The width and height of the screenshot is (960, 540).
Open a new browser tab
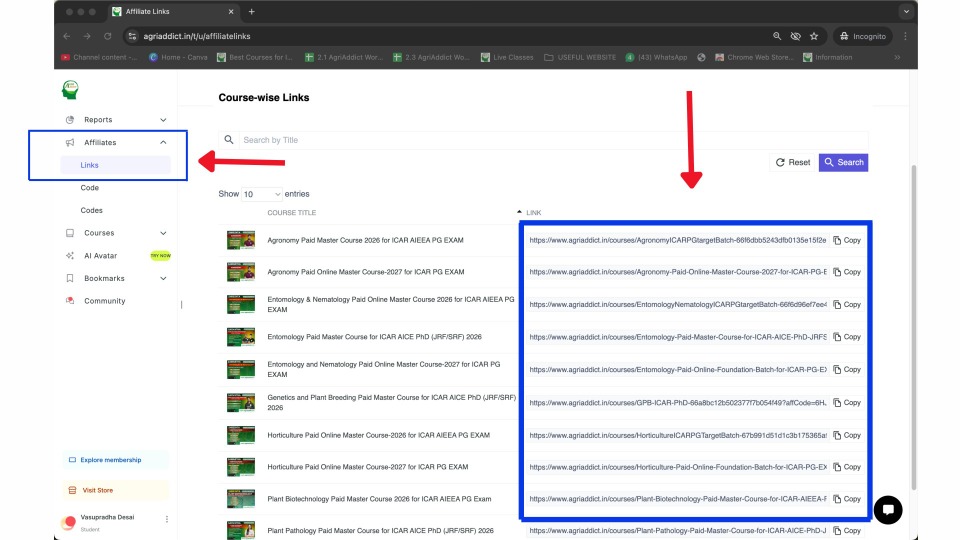(251, 11)
